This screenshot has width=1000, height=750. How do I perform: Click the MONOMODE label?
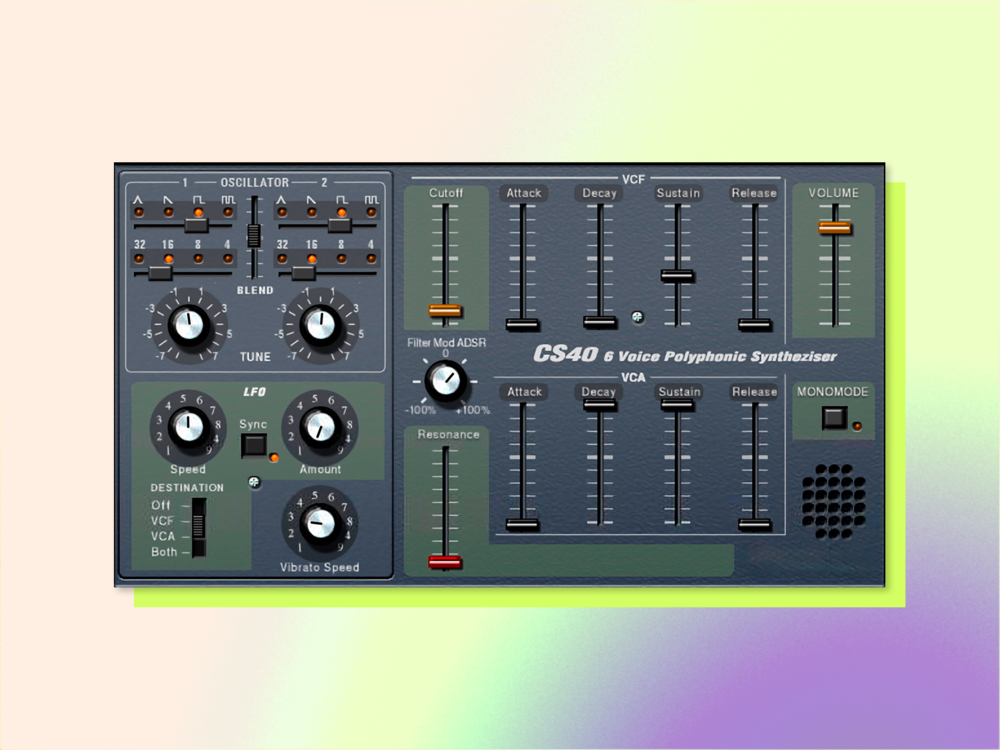point(833,392)
